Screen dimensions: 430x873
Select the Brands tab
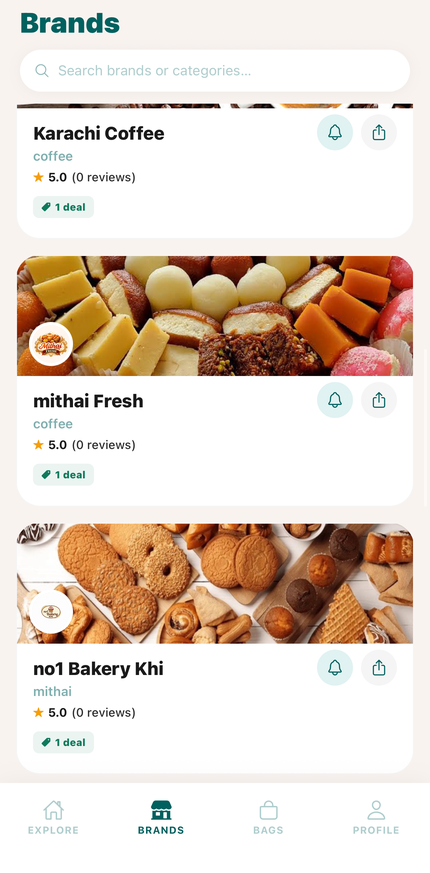pos(161,818)
